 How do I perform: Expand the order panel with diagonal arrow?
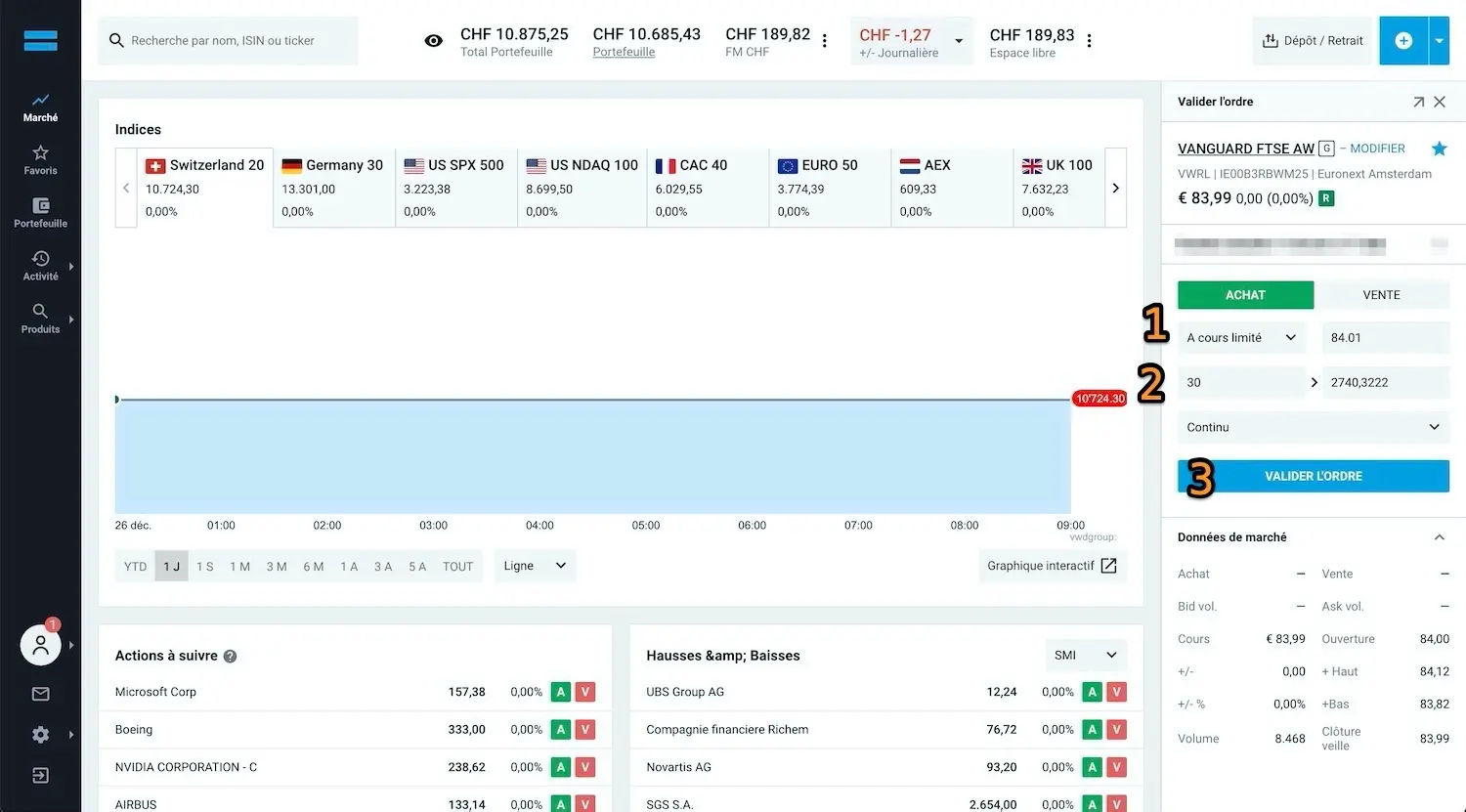pyautogui.click(x=1419, y=101)
